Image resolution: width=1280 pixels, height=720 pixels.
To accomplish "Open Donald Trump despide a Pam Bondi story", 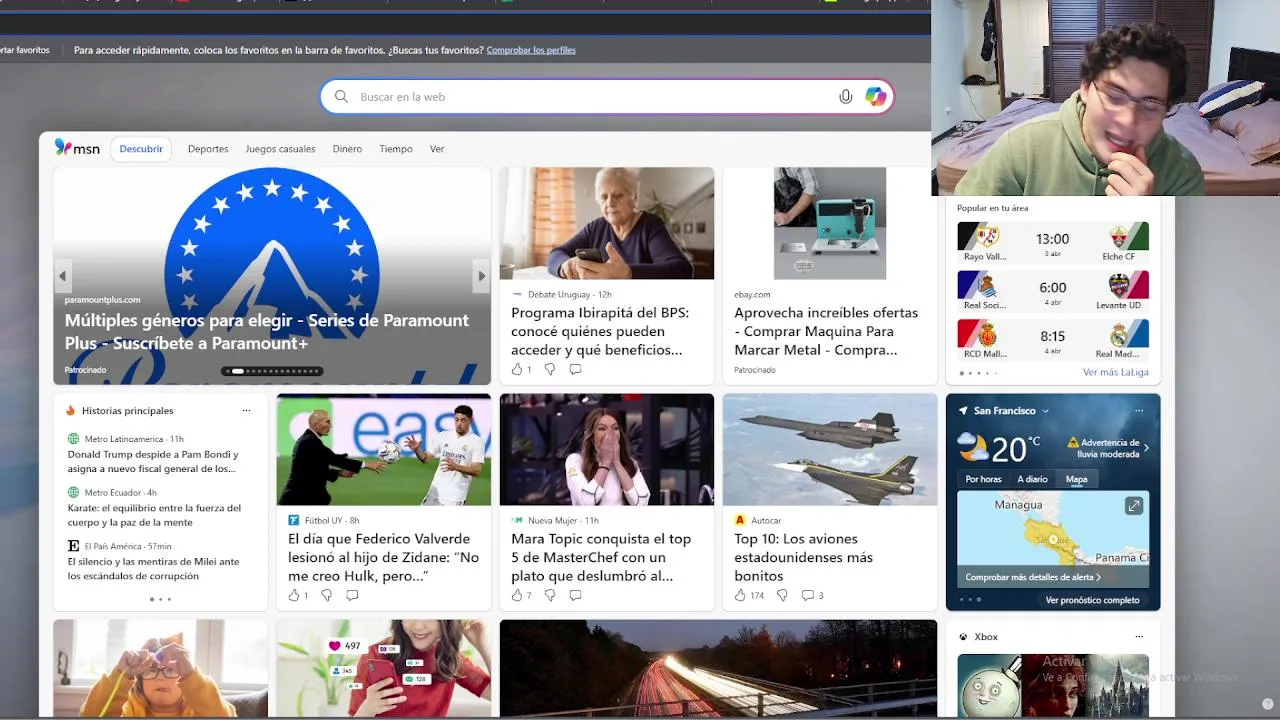I will (153, 461).
